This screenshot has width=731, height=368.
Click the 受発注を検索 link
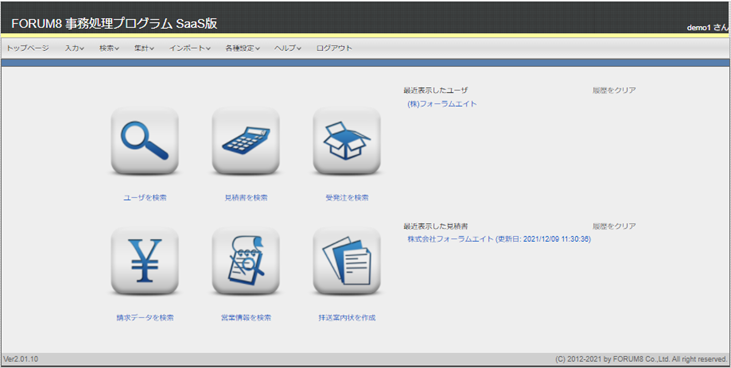347,198
